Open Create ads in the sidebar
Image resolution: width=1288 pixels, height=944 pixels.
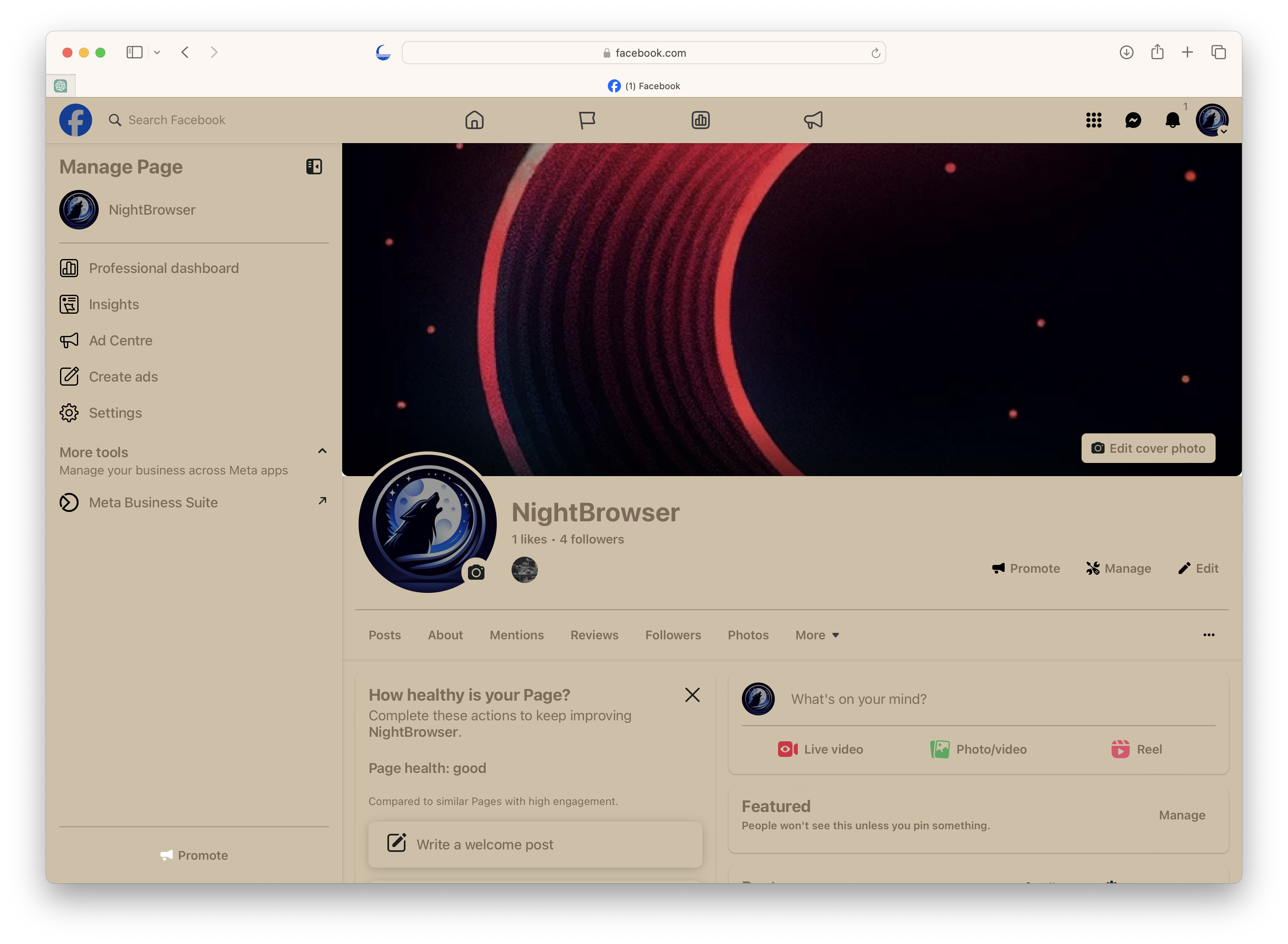(194, 377)
